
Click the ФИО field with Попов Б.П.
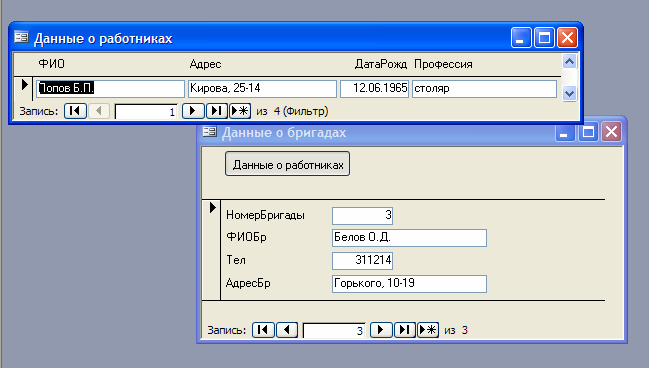(x=110, y=89)
